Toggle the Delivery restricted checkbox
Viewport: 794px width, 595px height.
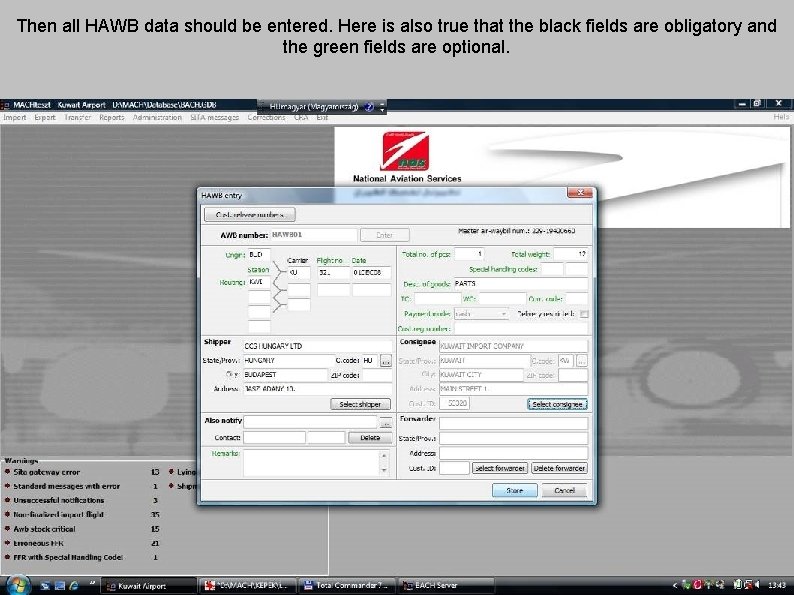pyautogui.click(x=584, y=314)
